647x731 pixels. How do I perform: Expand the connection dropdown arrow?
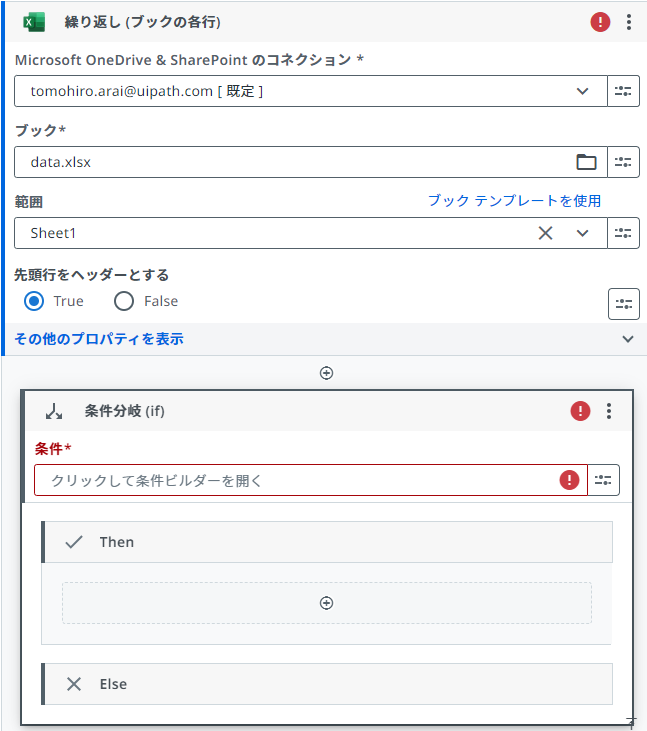[582, 91]
